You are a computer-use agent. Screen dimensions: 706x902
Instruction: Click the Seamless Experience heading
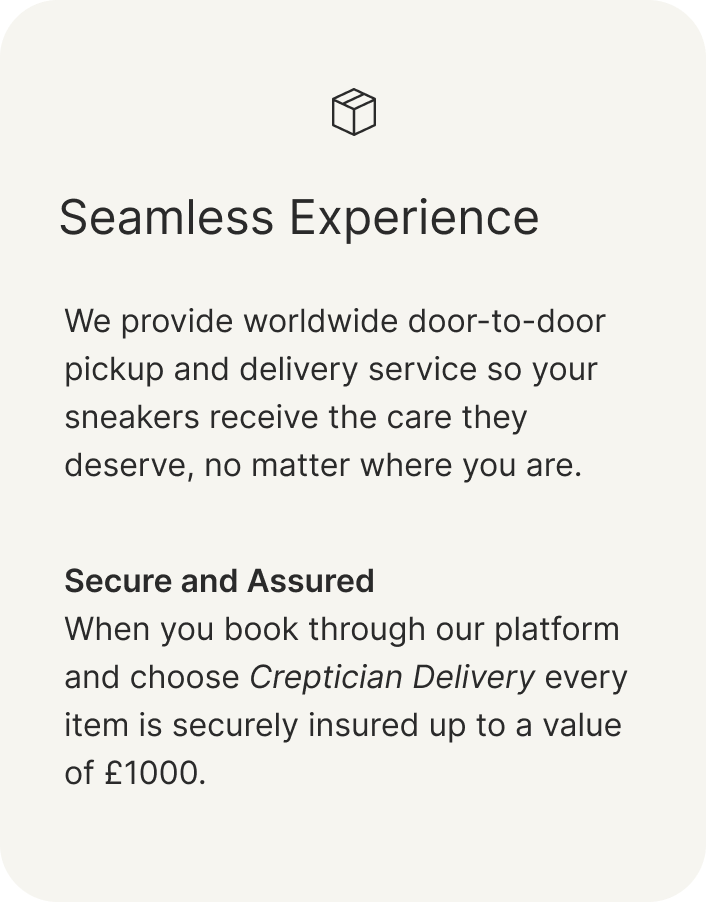(x=299, y=218)
